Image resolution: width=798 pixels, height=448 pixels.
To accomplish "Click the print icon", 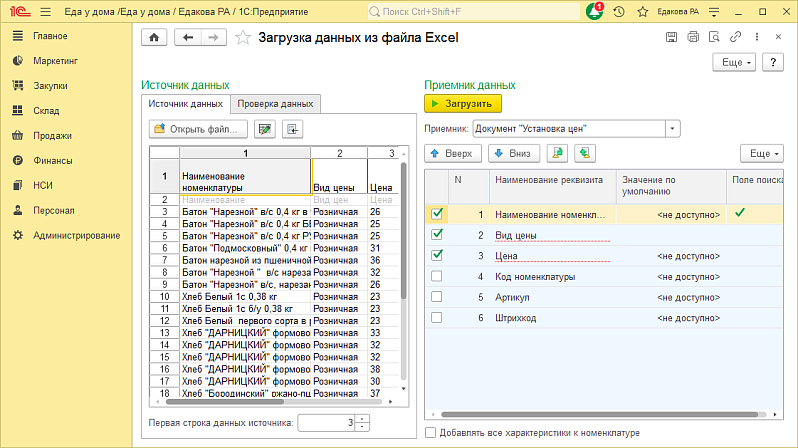I will (x=693, y=37).
